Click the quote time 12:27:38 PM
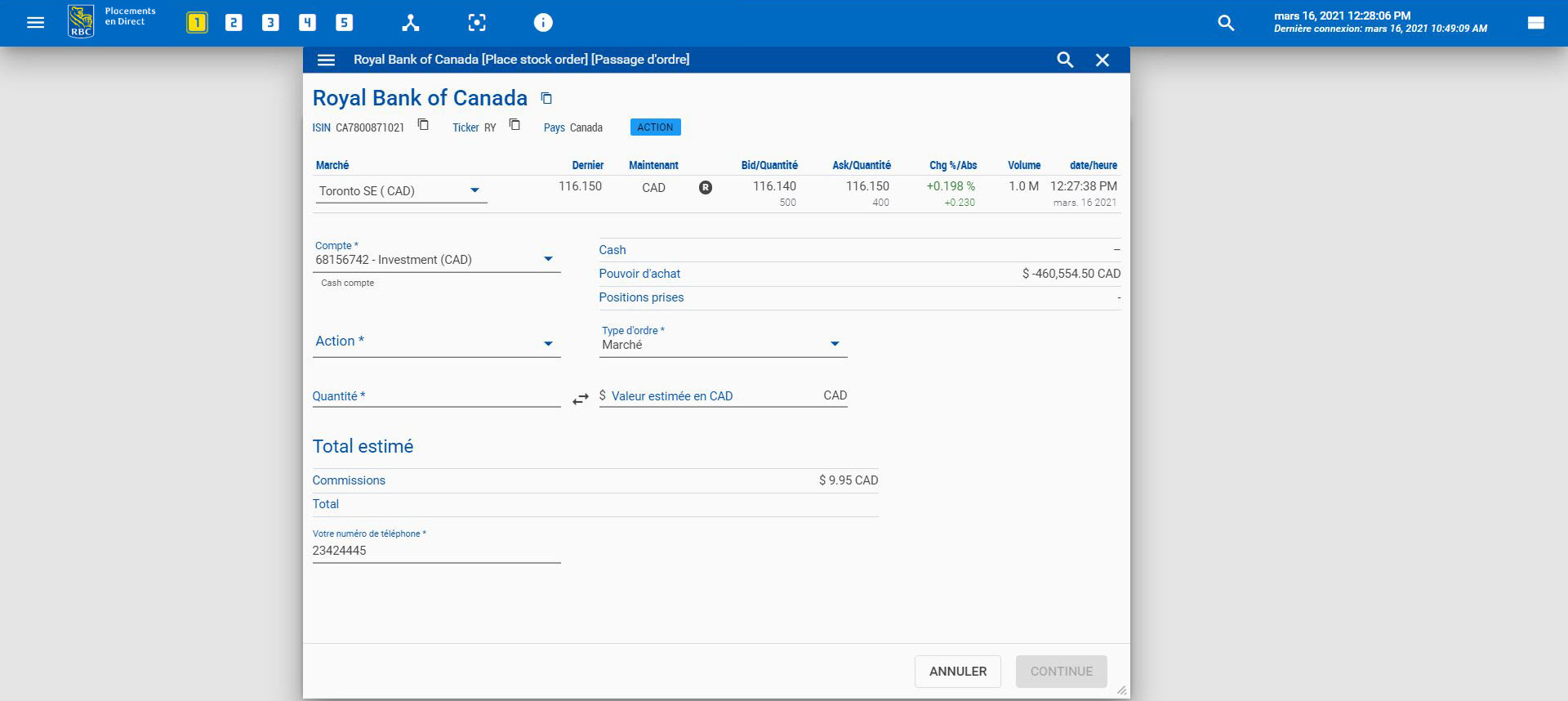The image size is (1568, 701). pos(1084,186)
